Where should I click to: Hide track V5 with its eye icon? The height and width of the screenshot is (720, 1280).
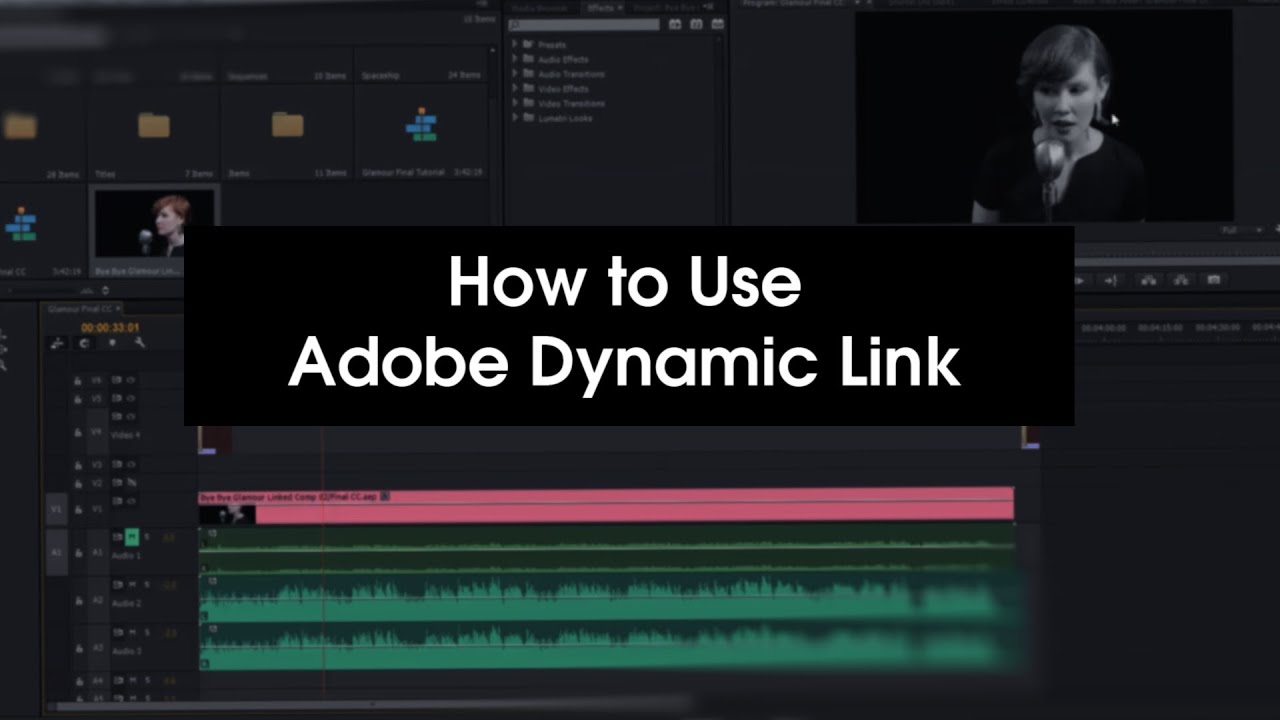(x=131, y=399)
